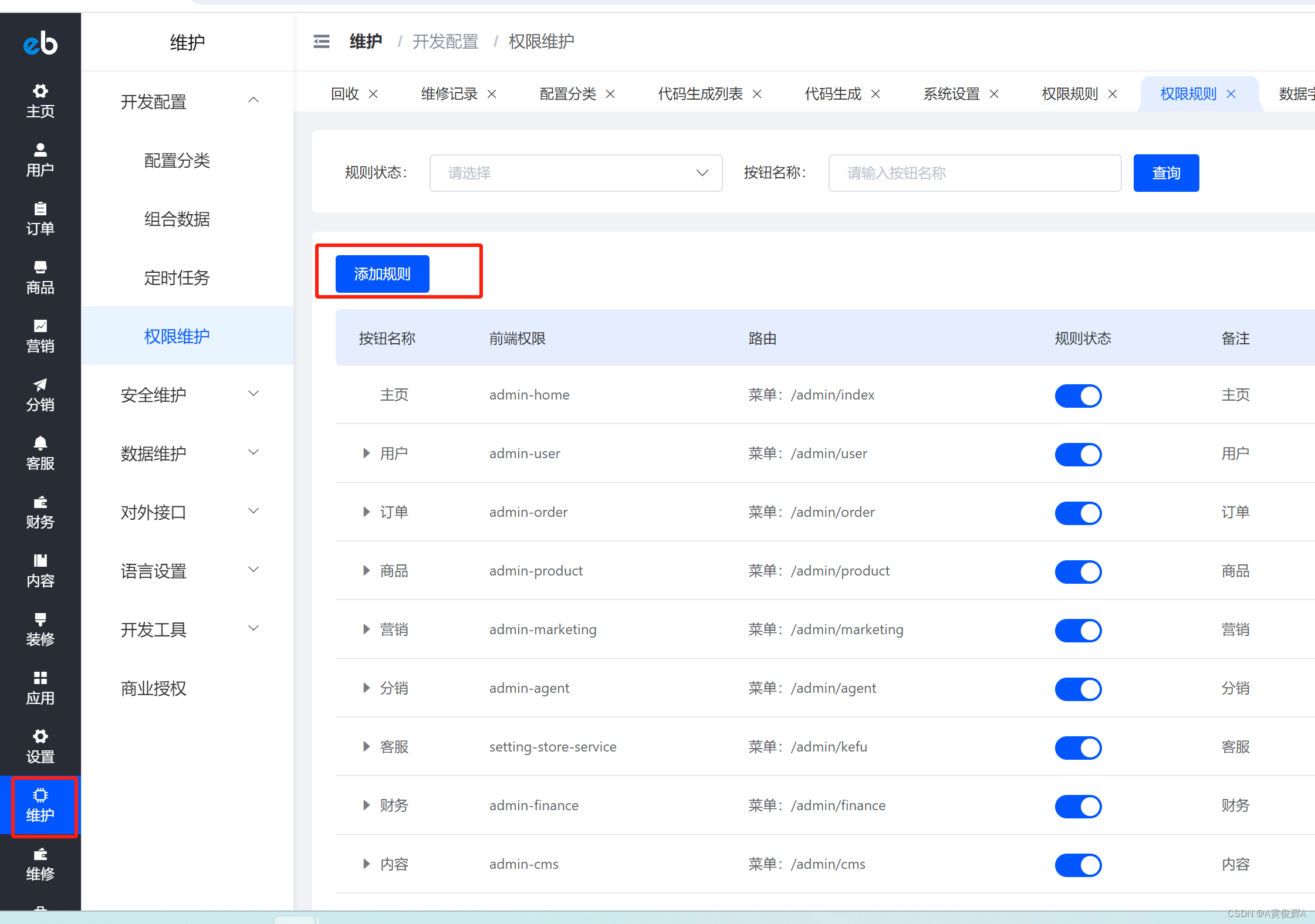Open the 应用 apps sidebar icon

[x=40, y=688]
